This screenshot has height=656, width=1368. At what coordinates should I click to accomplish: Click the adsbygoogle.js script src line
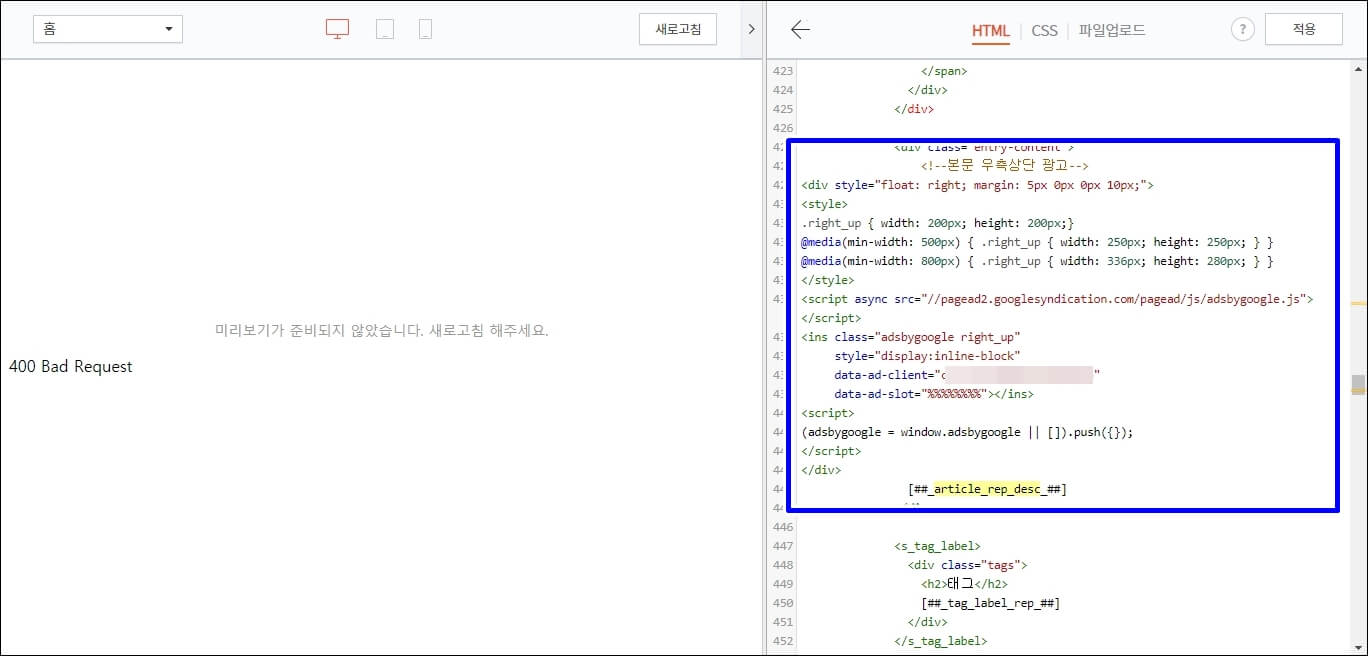point(1057,299)
